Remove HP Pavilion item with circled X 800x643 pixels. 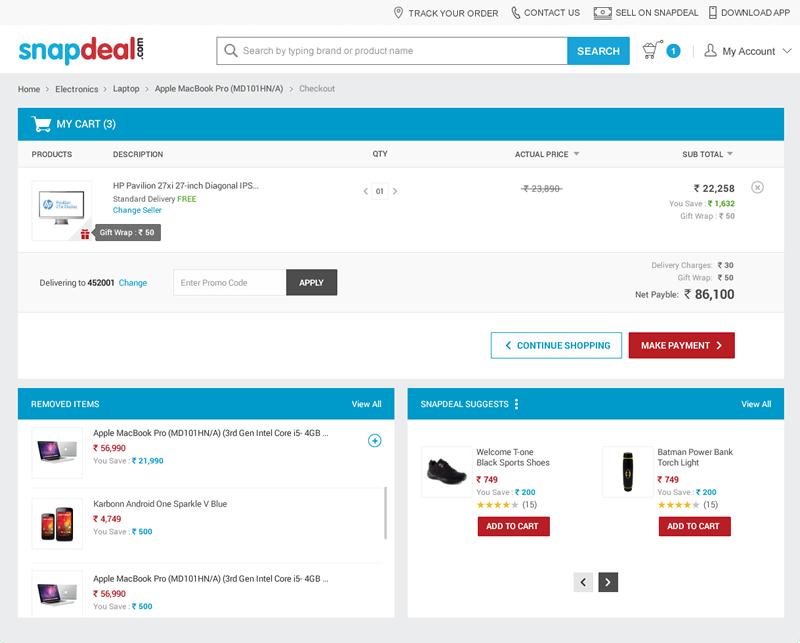pos(757,187)
